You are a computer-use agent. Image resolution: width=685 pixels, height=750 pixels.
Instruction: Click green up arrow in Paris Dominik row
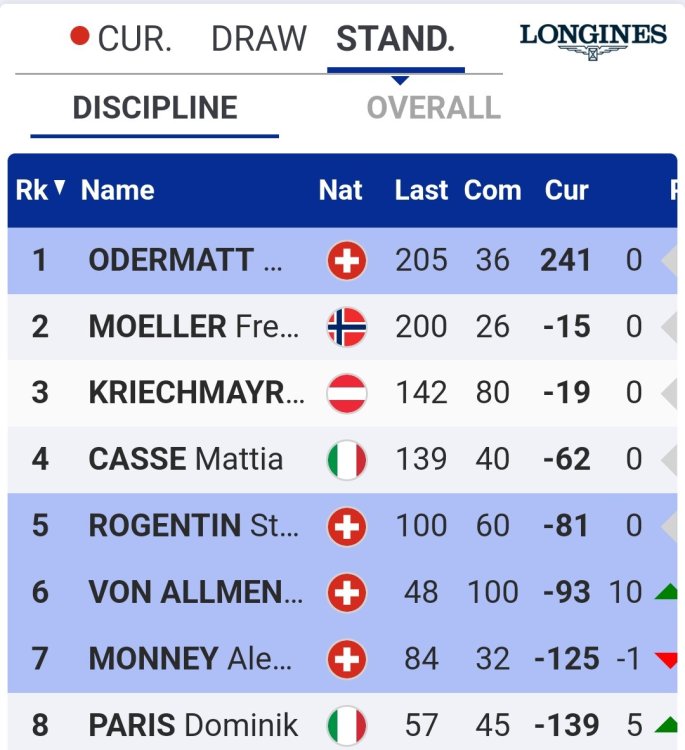(x=666, y=724)
